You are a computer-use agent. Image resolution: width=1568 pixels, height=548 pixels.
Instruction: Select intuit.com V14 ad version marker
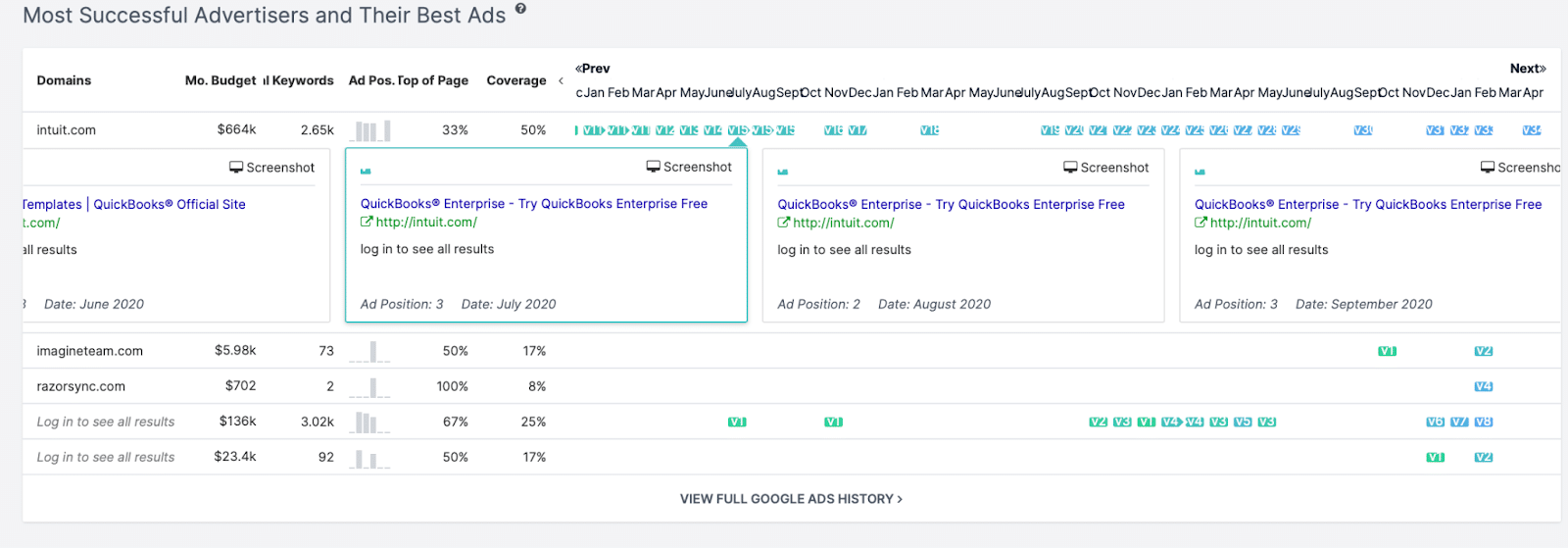coord(712,130)
